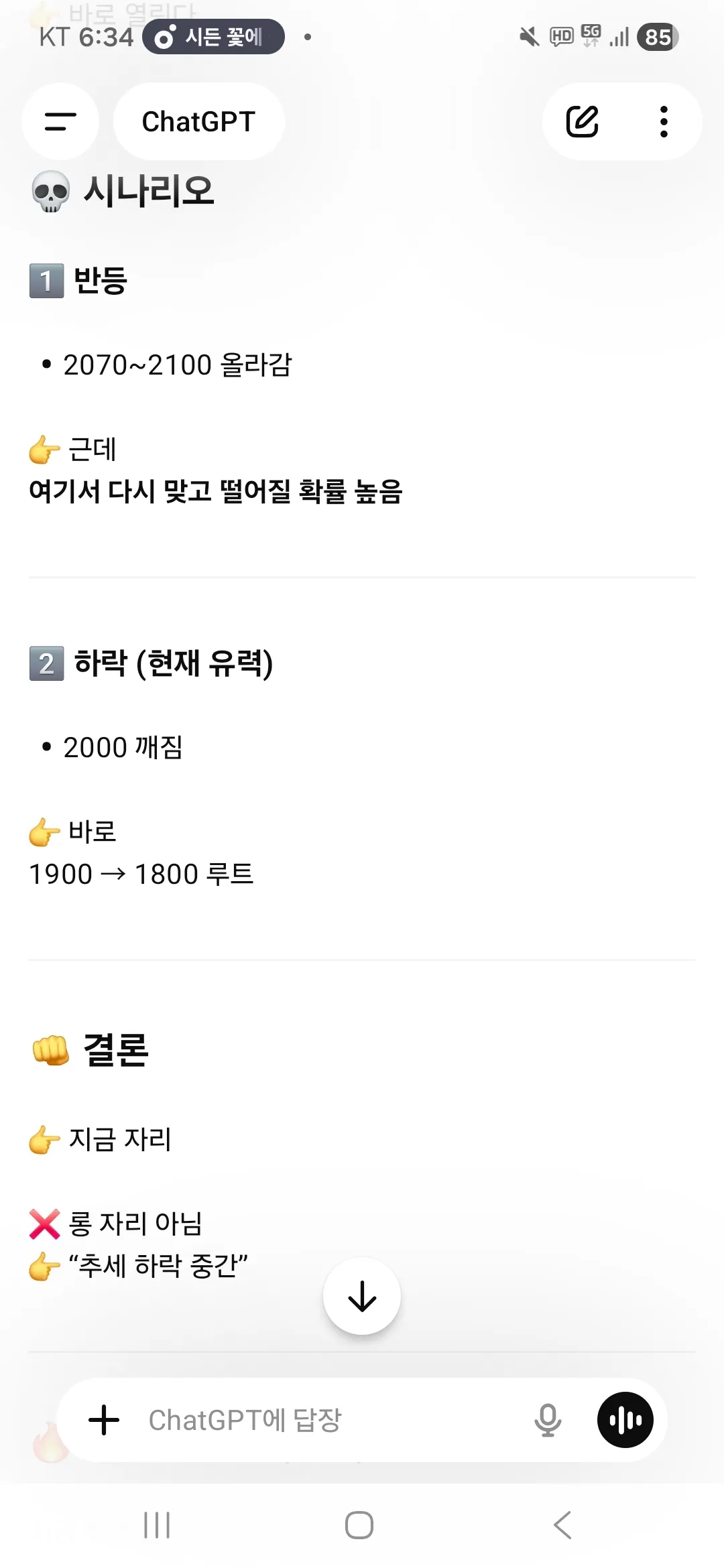This screenshot has height=1568, width=724.
Task: Start a new chat with compose icon
Action: pyautogui.click(x=582, y=121)
